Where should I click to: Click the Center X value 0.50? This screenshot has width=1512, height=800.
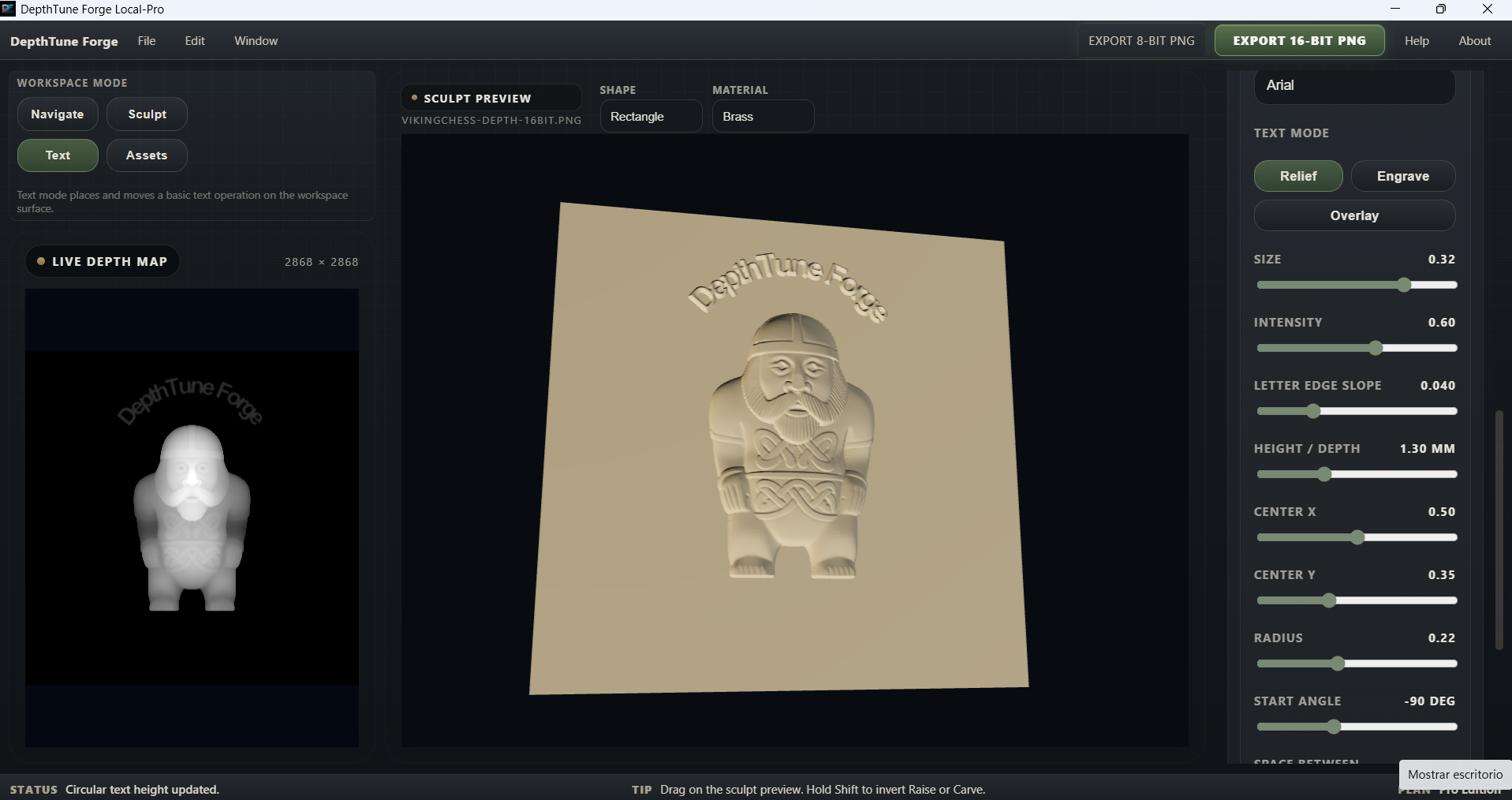[x=1442, y=512]
